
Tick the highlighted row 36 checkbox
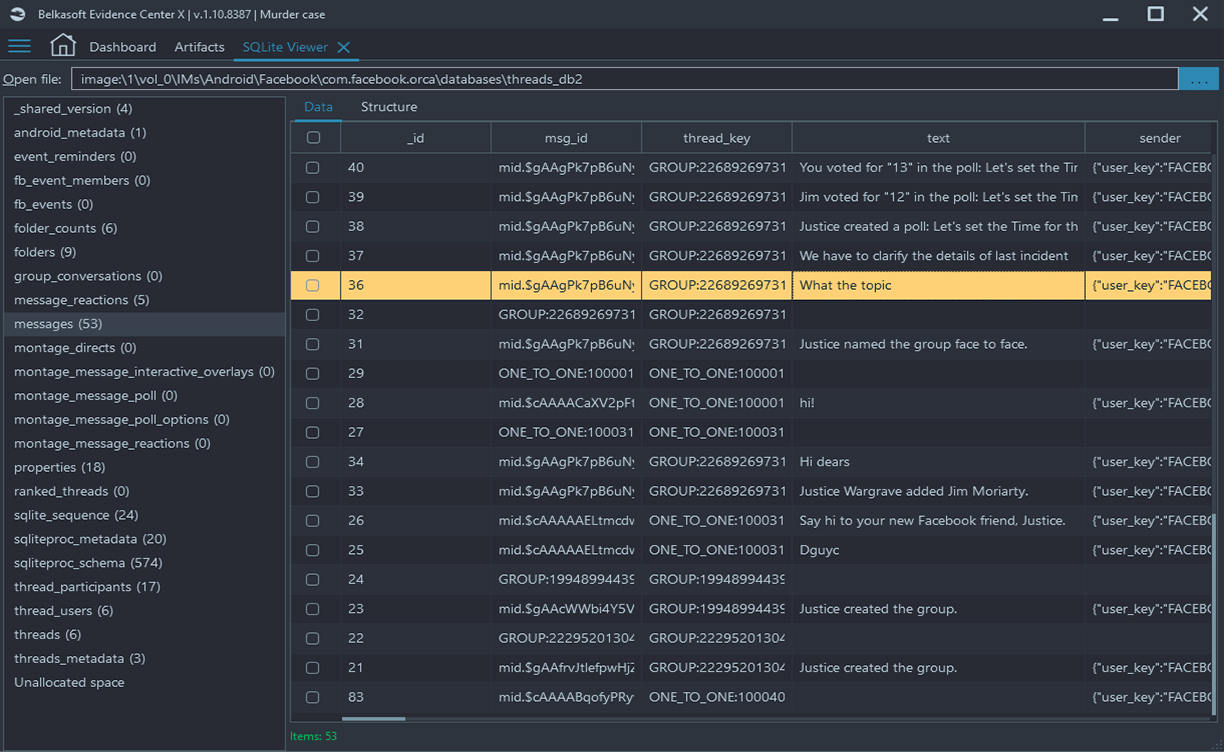tap(313, 285)
